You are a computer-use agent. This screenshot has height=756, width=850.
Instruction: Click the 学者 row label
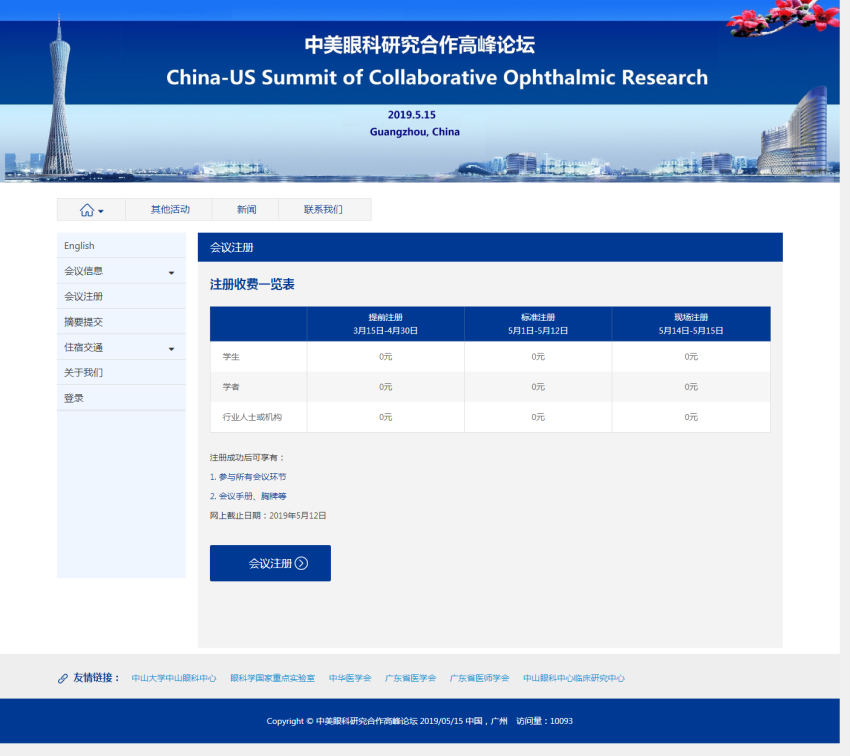coord(231,387)
